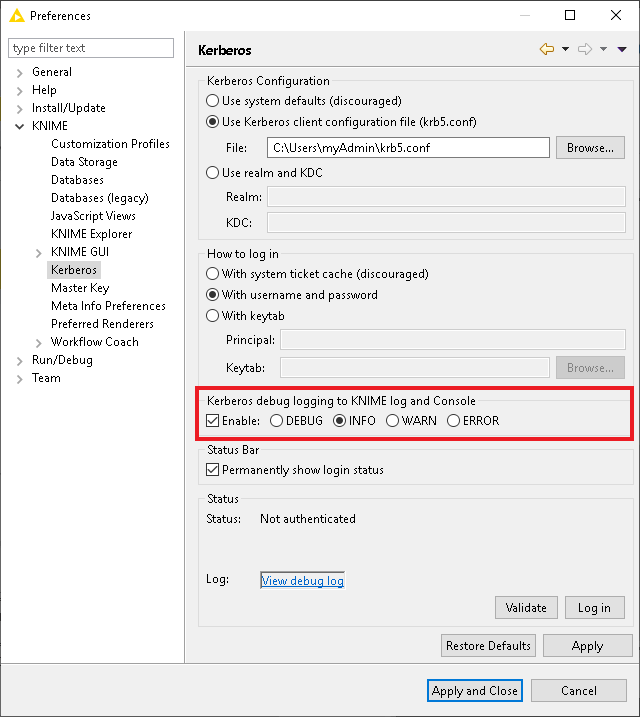The height and width of the screenshot is (717, 640).
Task: Open JavaScript Views preferences page
Action: tap(93, 216)
